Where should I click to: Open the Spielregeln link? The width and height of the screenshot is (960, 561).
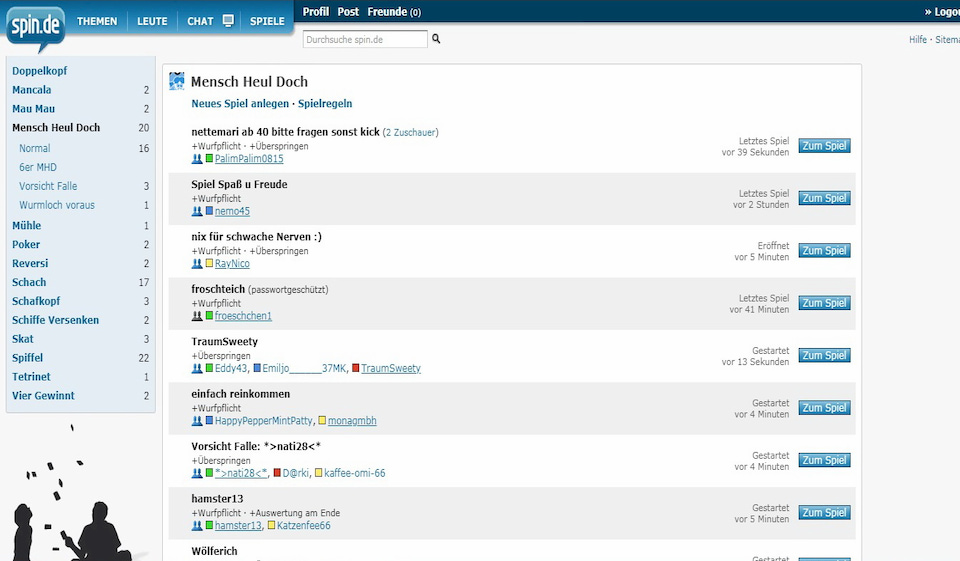tap(325, 104)
